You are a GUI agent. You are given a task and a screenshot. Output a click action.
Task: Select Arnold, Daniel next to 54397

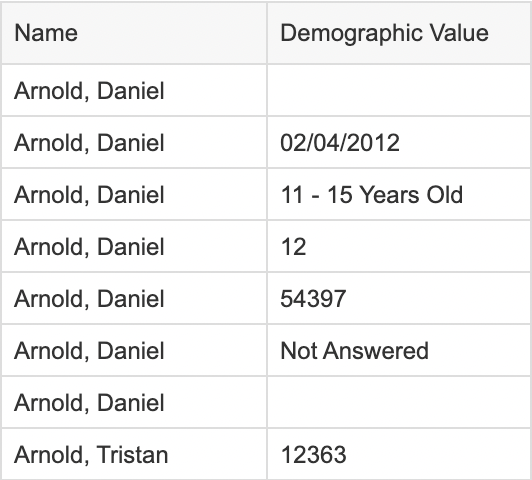coord(134,299)
